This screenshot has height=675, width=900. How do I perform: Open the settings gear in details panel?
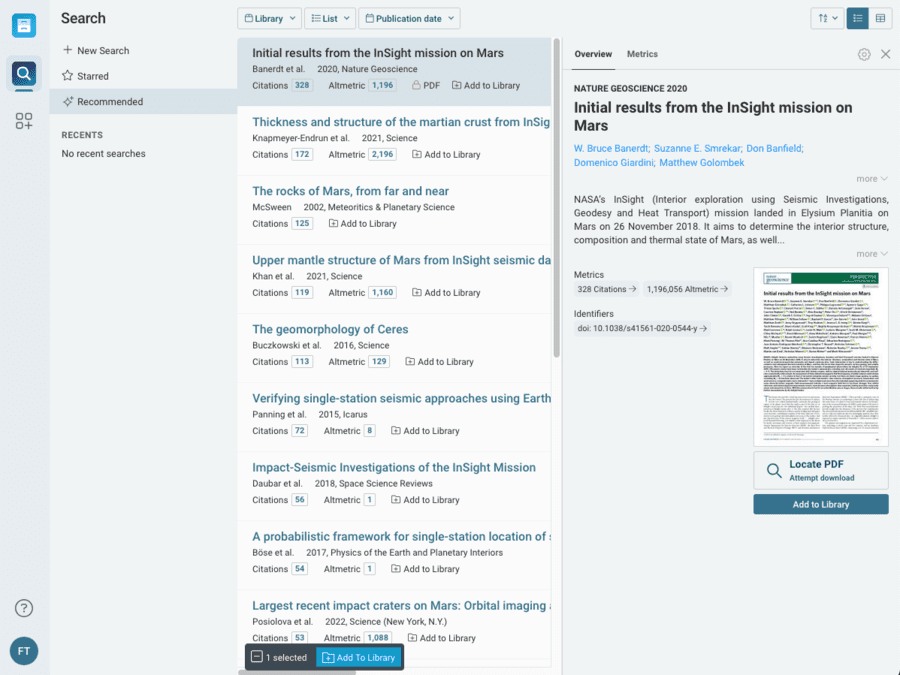tap(864, 54)
